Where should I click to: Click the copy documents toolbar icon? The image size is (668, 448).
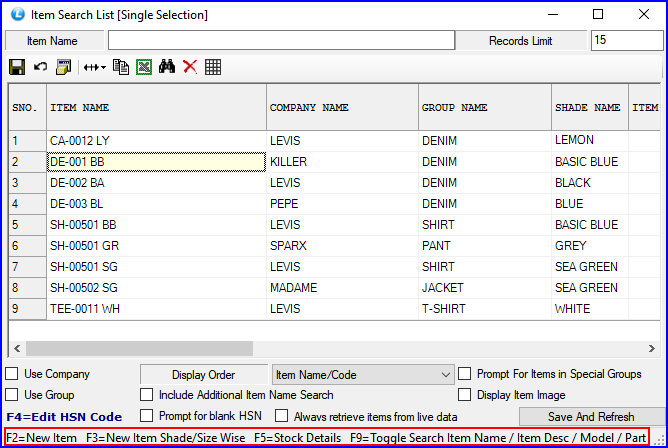pyautogui.click(x=121, y=67)
